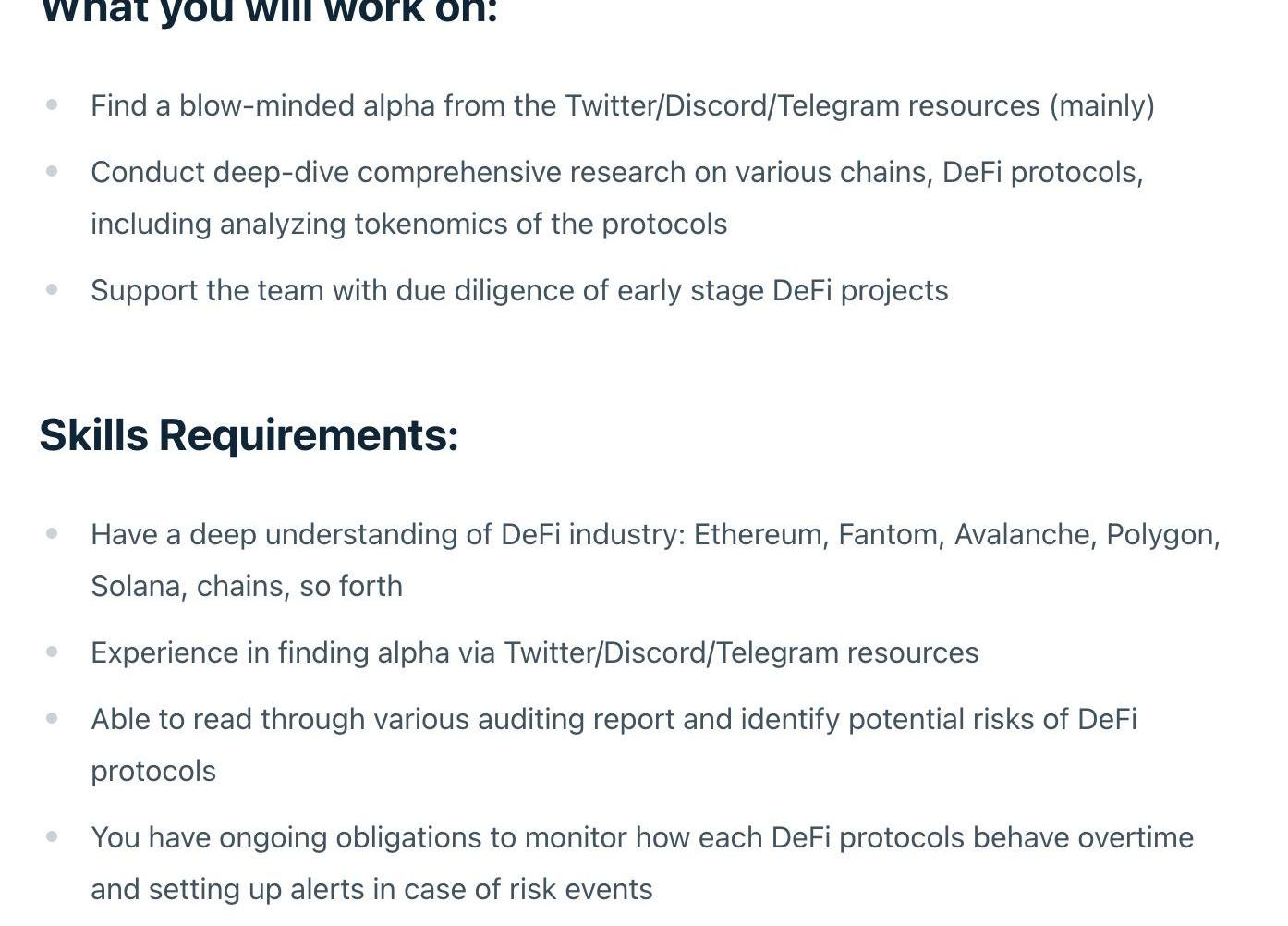Click the bullet dot before "Experience in finding alpha"
1288x926 pixels.
coord(52,652)
